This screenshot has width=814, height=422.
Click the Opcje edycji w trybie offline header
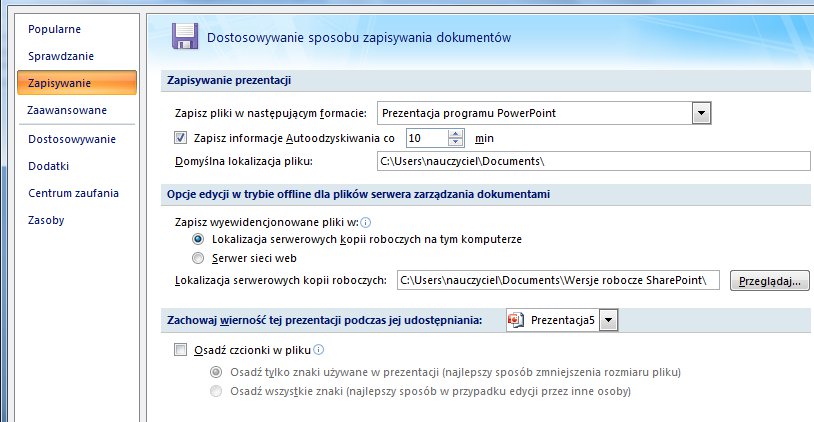pyautogui.click(x=358, y=194)
